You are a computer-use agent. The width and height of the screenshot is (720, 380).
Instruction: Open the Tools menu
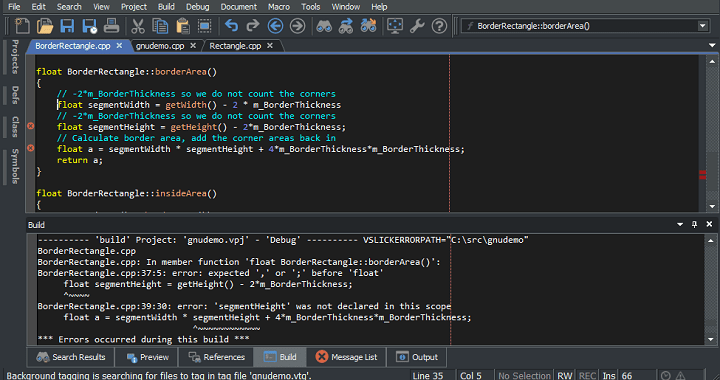(311, 7)
